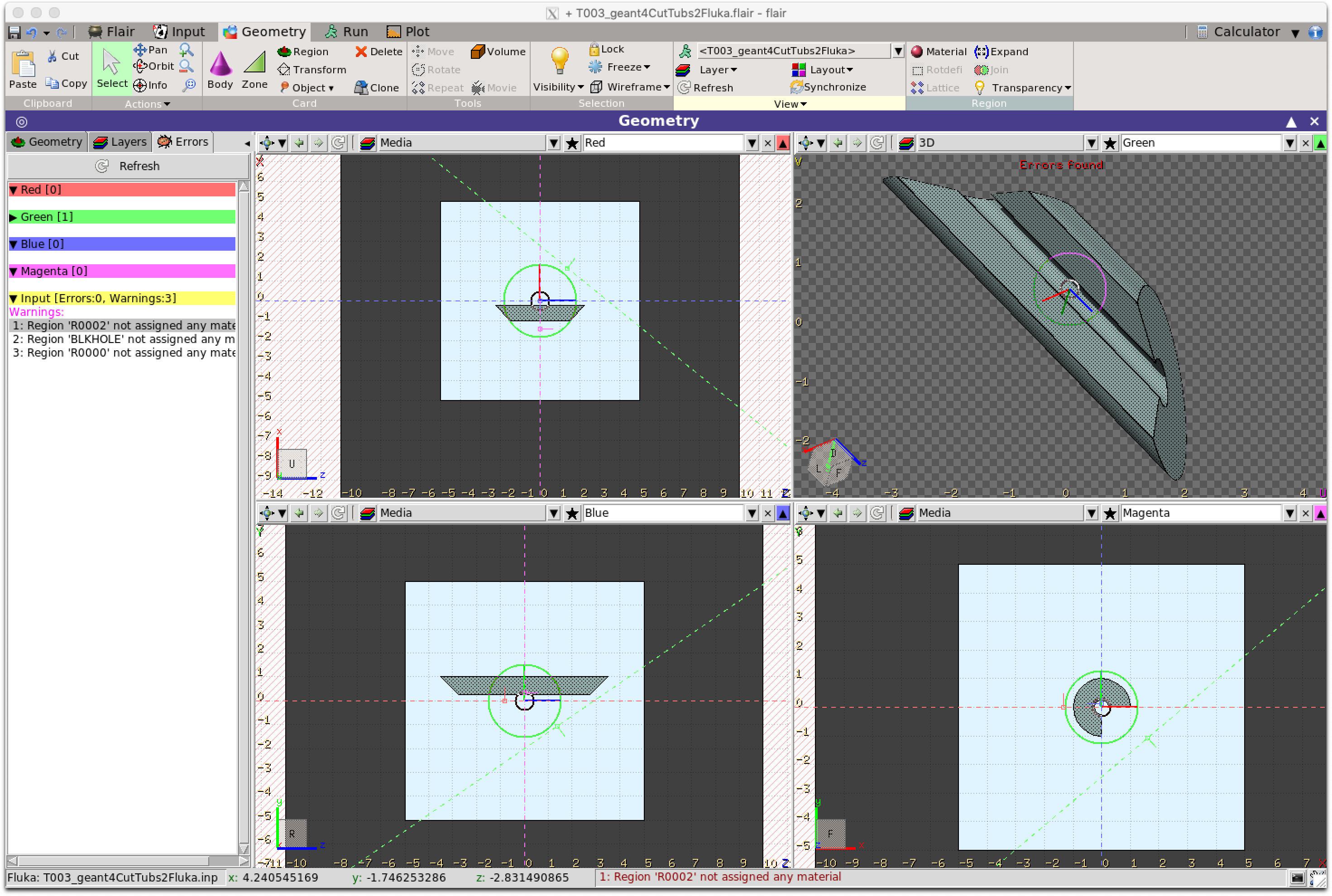Select warning about region 'BLKHOLE'

click(x=124, y=339)
